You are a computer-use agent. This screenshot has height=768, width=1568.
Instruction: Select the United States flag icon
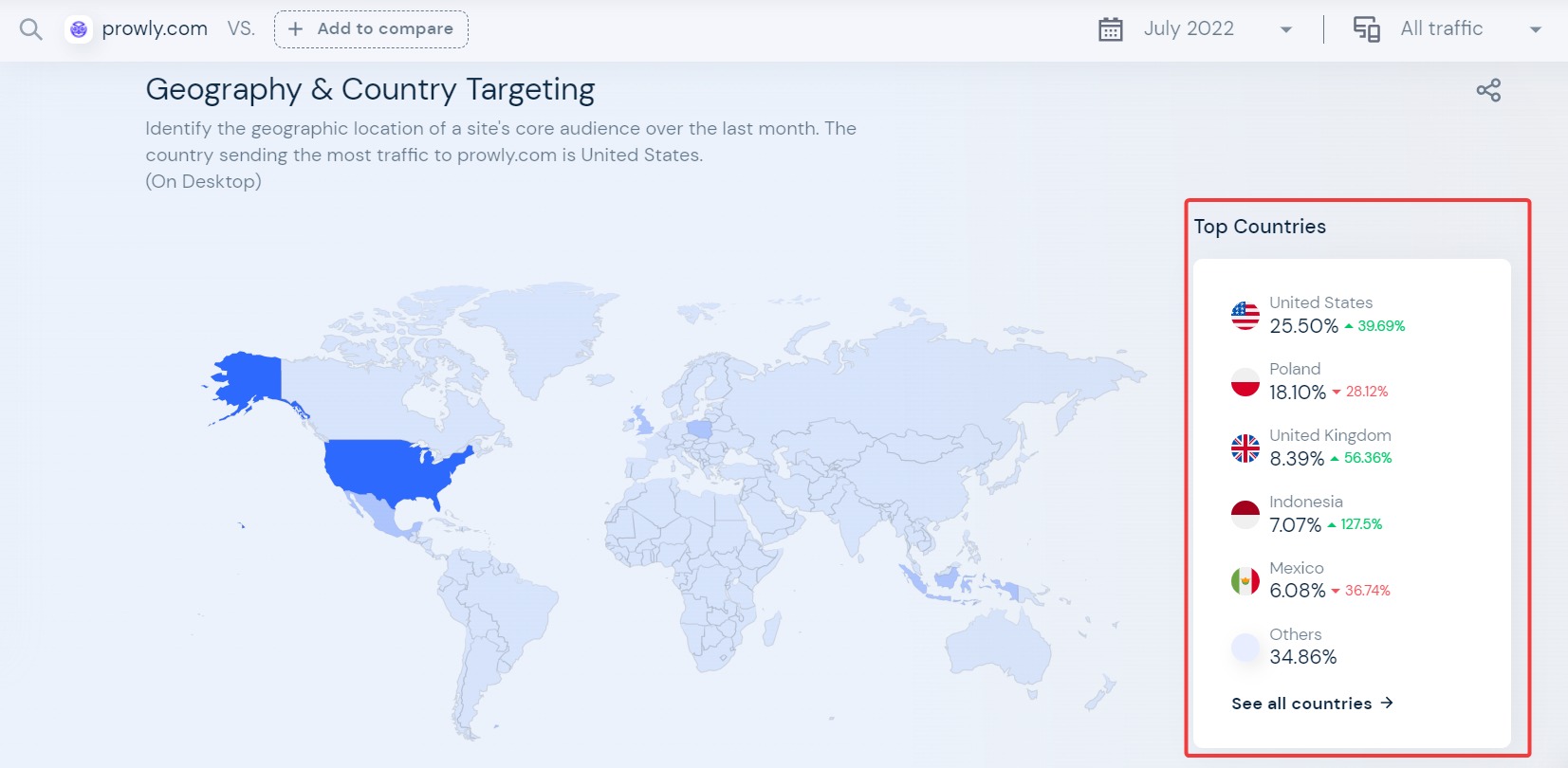tap(1245, 315)
